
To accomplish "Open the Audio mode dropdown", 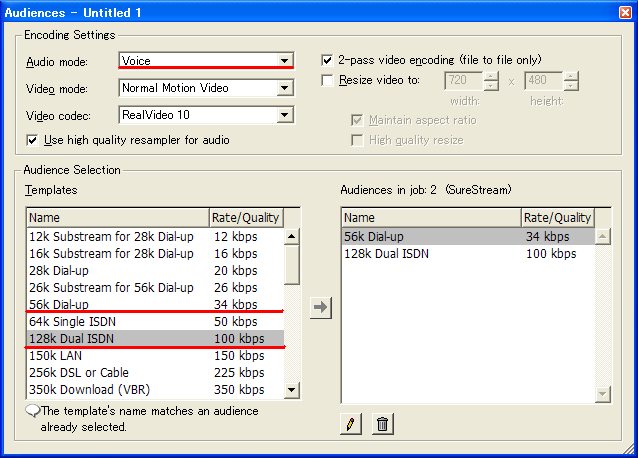I will point(285,61).
